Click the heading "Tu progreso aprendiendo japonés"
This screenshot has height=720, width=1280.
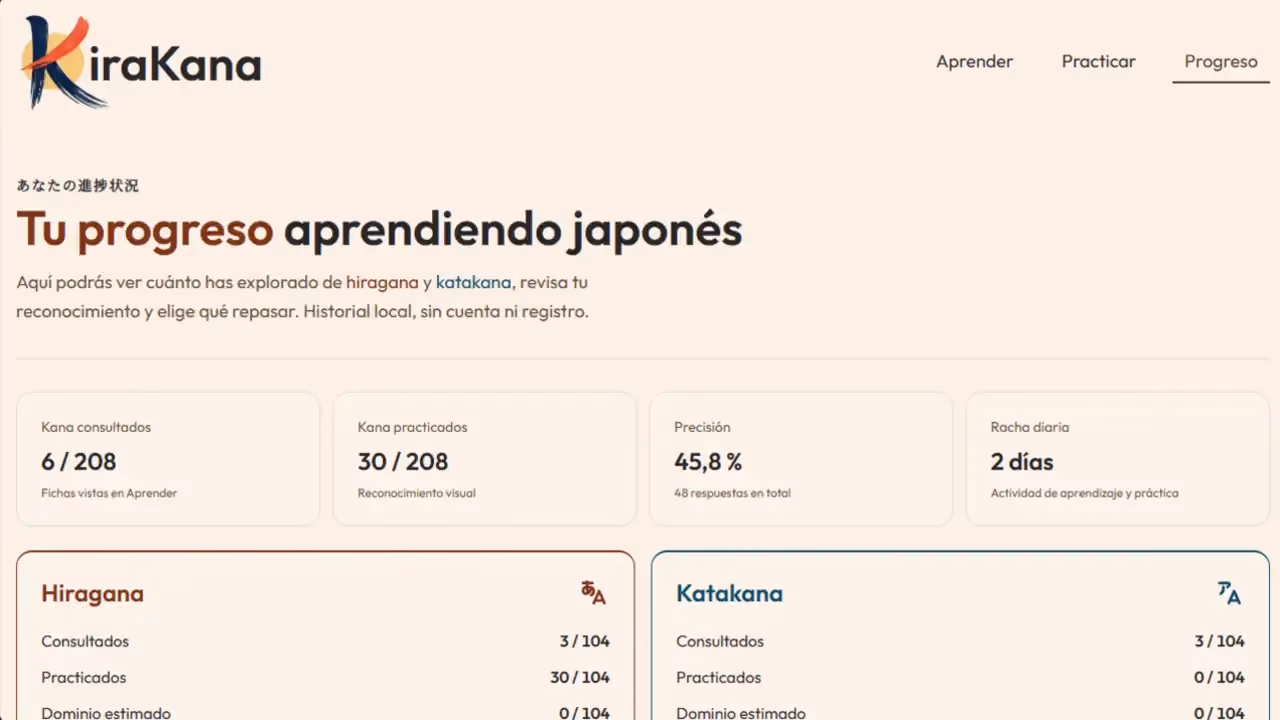click(379, 230)
